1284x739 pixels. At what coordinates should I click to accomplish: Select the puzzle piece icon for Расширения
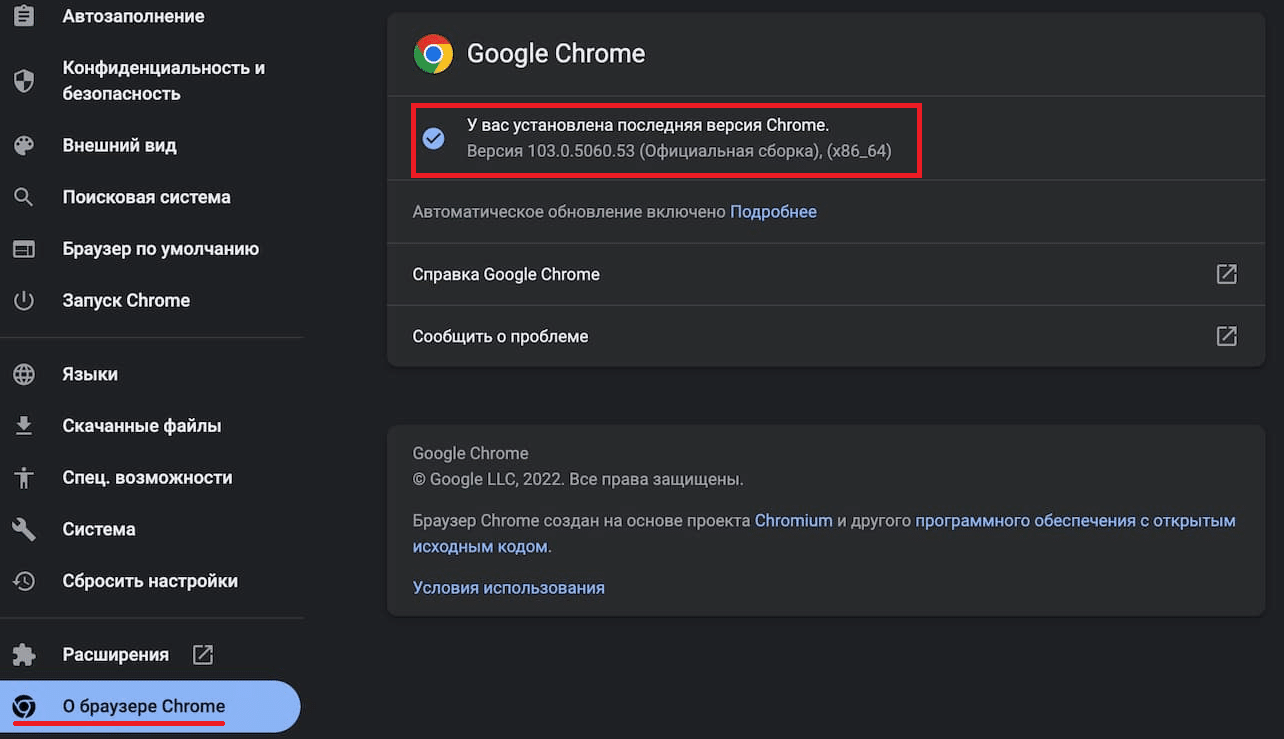tap(24, 654)
